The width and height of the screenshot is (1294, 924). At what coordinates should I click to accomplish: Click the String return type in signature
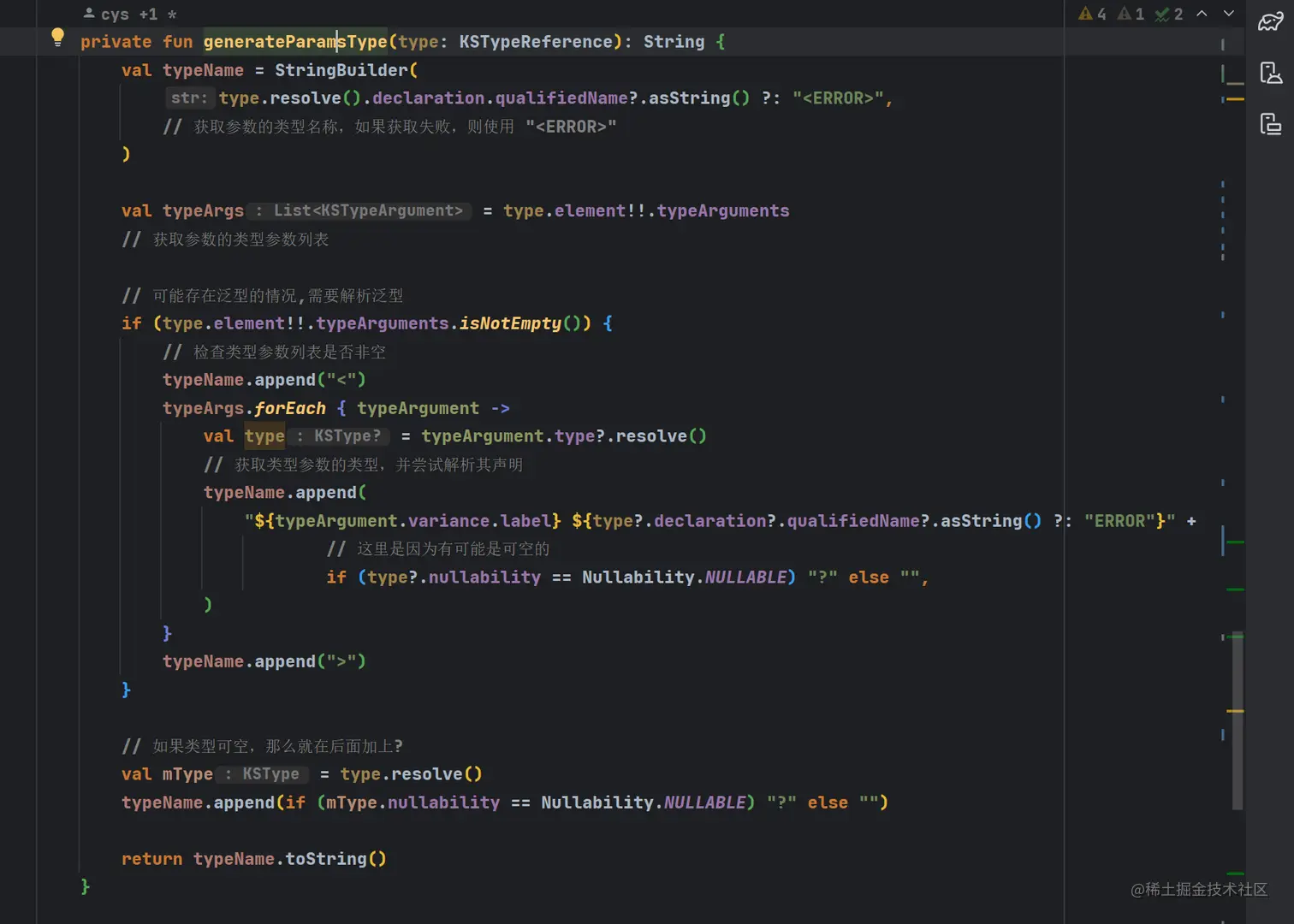674,42
